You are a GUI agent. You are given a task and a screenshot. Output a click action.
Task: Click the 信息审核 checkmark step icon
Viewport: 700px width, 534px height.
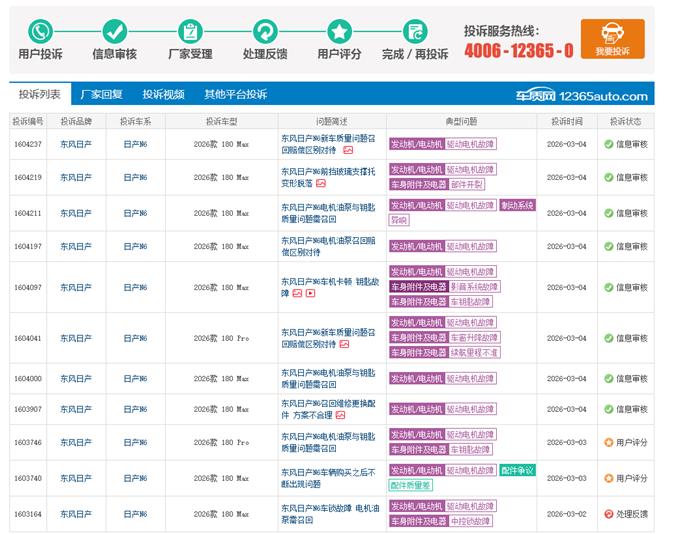(115, 31)
